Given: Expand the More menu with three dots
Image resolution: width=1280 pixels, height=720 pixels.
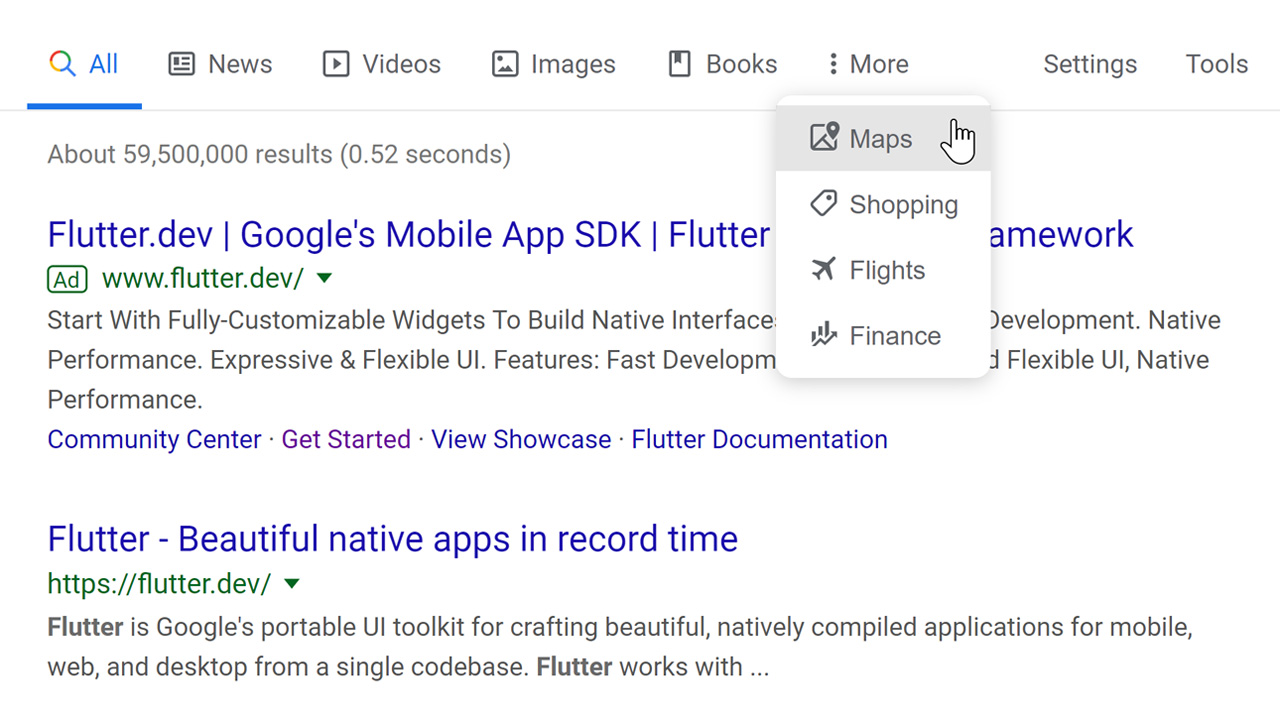Looking at the screenshot, I should pyautogui.click(x=833, y=63).
